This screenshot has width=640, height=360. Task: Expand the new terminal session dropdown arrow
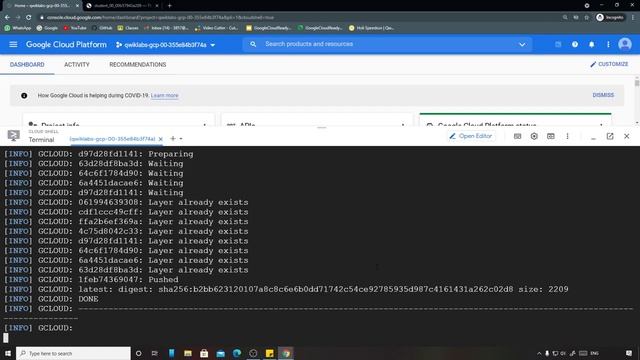[181, 139]
